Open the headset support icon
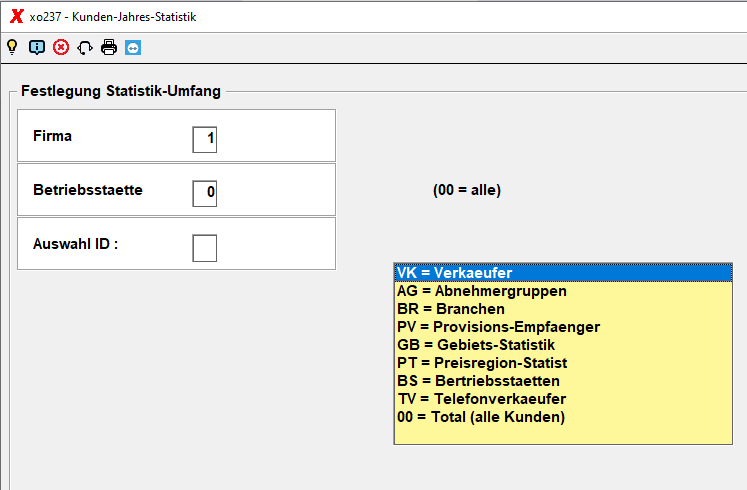This screenshot has width=747, height=490. click(x=85, y=48)
